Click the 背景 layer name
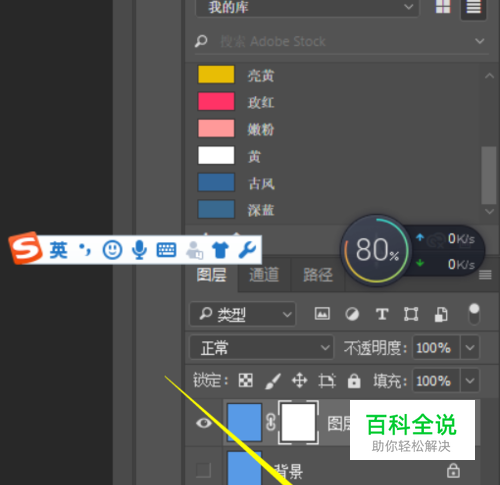Image resolution: width=500 pixels, height=485 pixels. click(x=289, y=471)
